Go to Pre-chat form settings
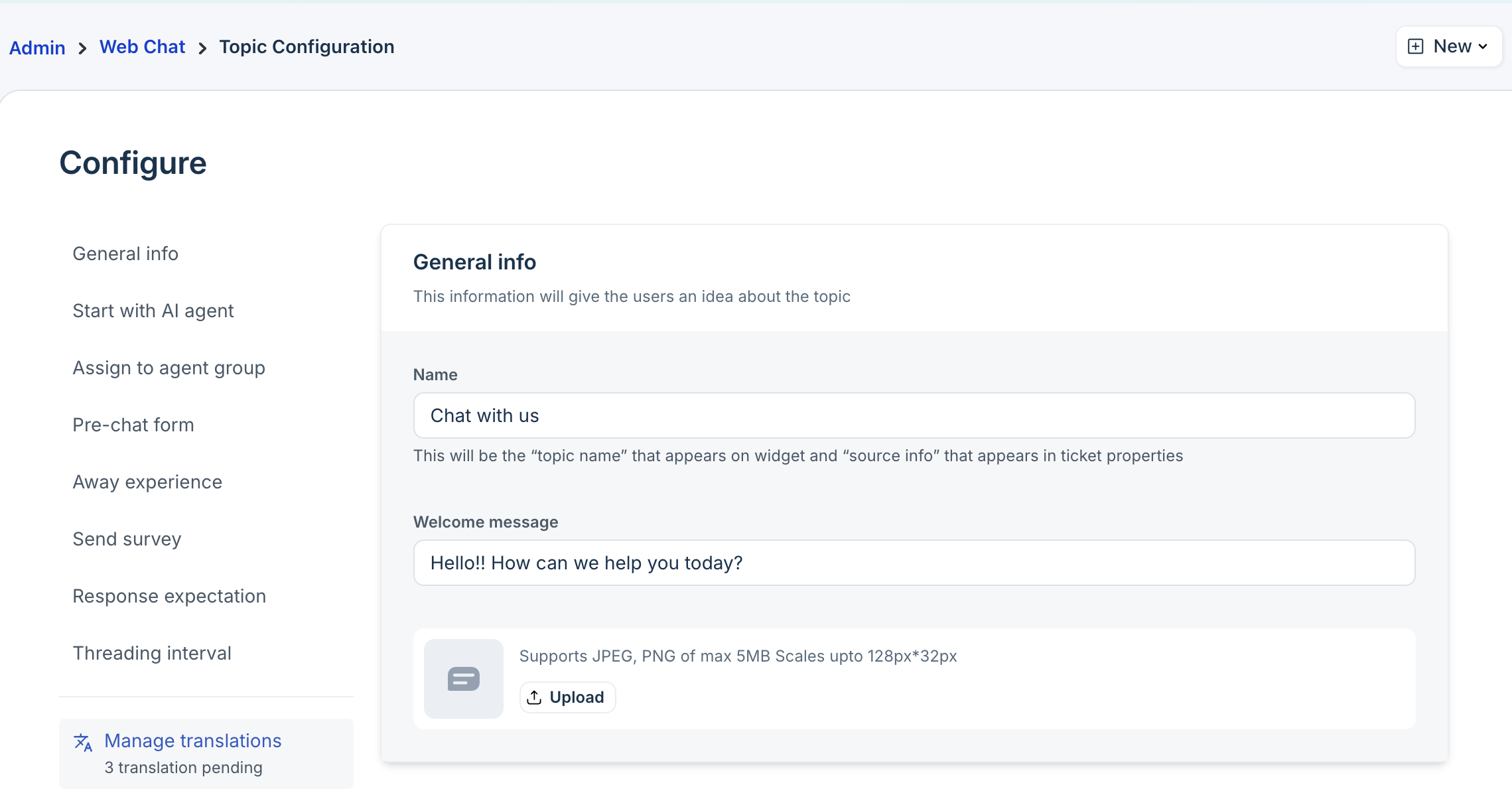Viewport: 1512px width, 793px height. (x=133, y=425)
